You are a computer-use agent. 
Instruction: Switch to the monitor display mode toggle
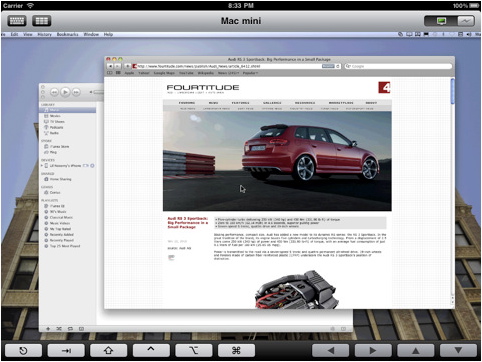pos(441,21)
